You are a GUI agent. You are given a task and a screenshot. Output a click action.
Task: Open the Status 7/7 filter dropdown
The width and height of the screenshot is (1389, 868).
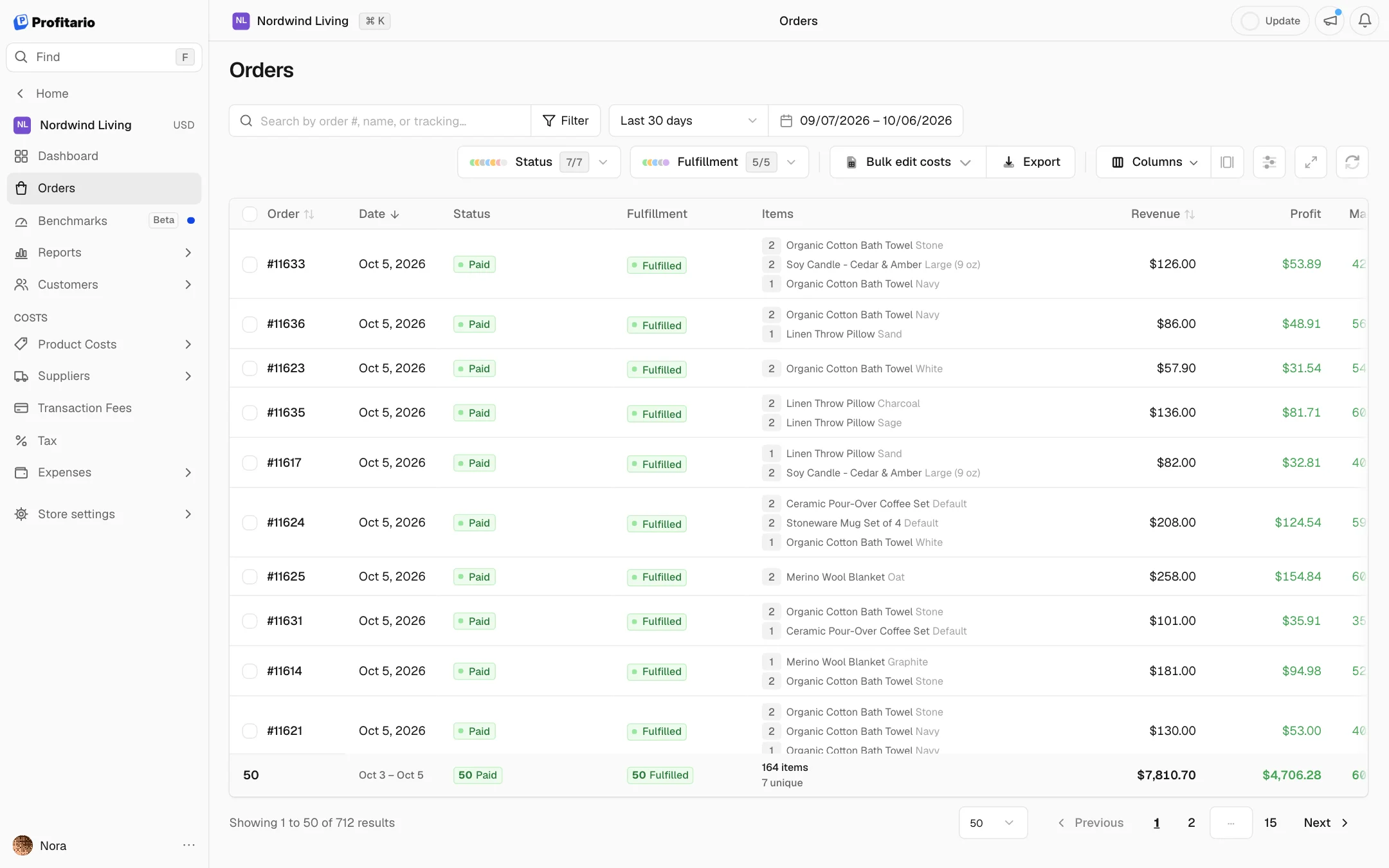coord(539,162)
